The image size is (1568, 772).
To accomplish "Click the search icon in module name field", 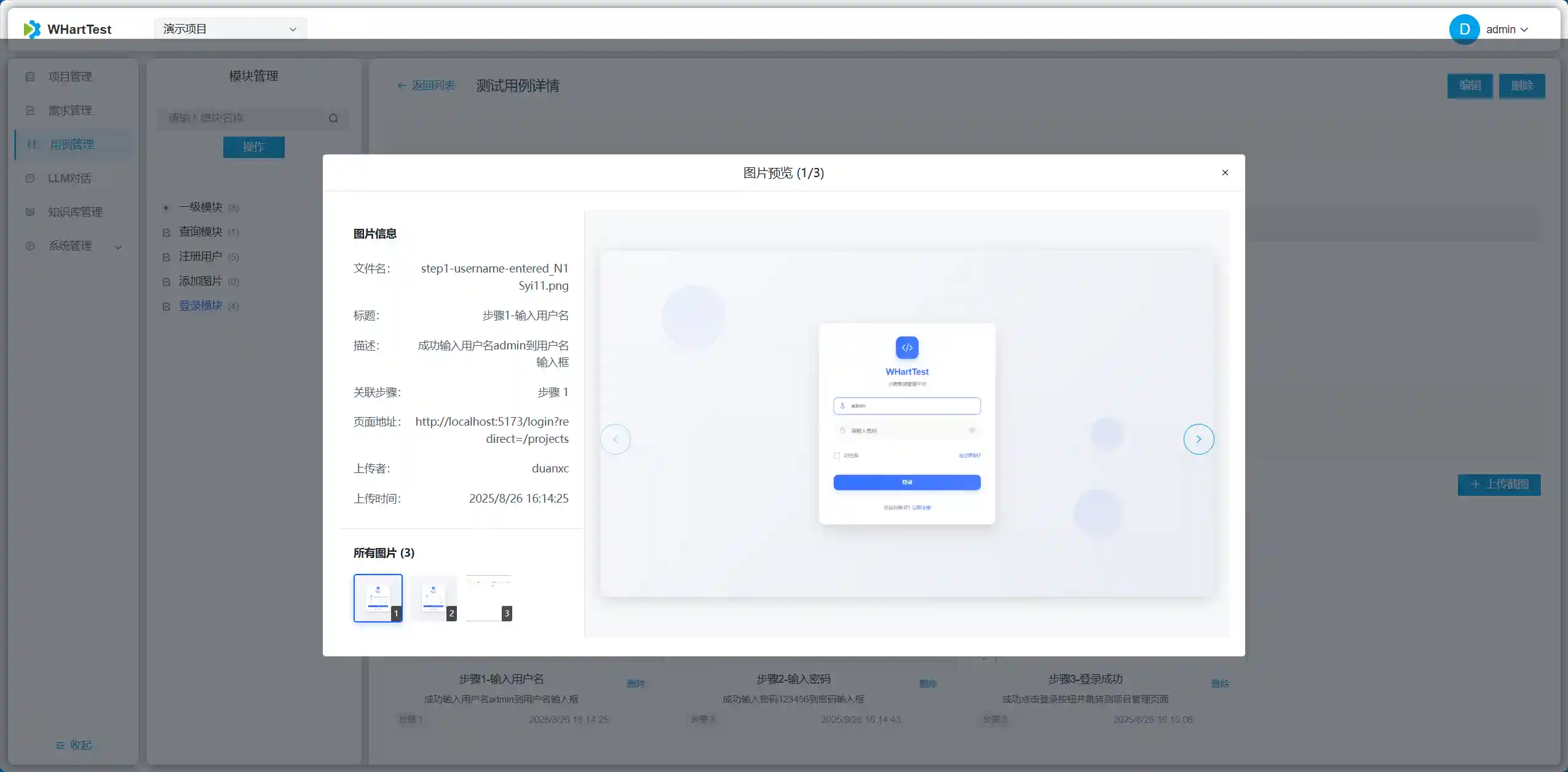I will [x=333, y=118].
